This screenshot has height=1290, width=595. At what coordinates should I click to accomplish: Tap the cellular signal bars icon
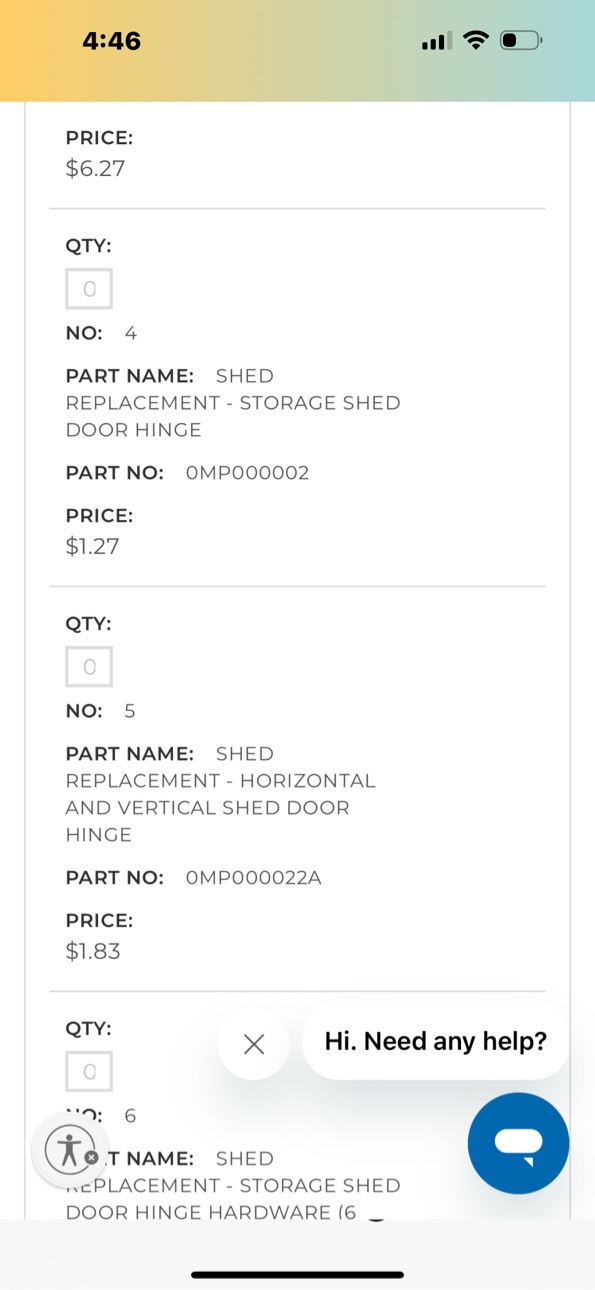pos(435,41)
